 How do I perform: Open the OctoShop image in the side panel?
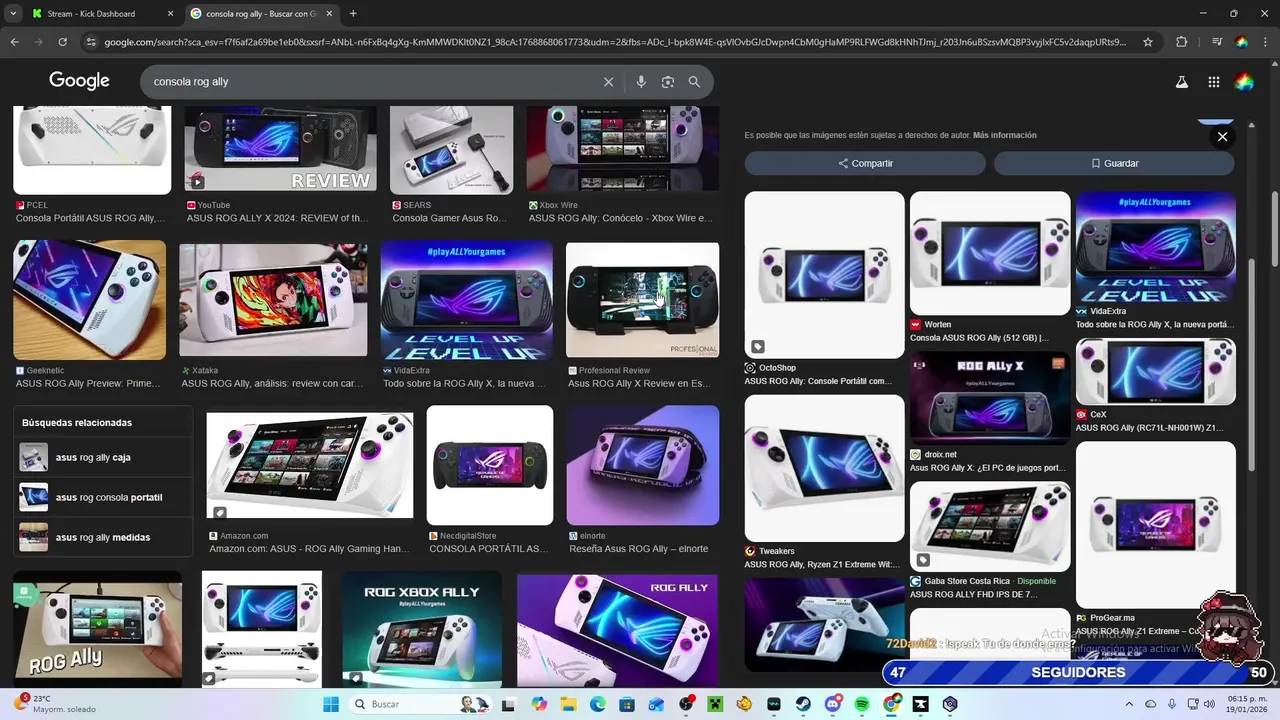824,275
